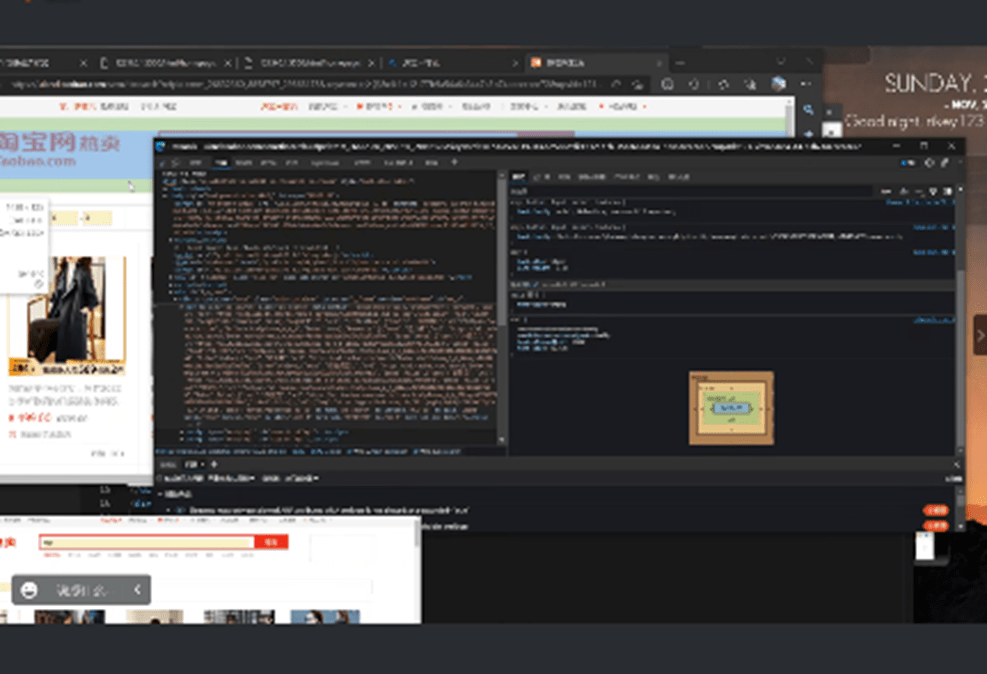The height and width of the screenshot is (674, 987).
Task: Open DevTools settings gear icon
Action: tap(930, 162)
